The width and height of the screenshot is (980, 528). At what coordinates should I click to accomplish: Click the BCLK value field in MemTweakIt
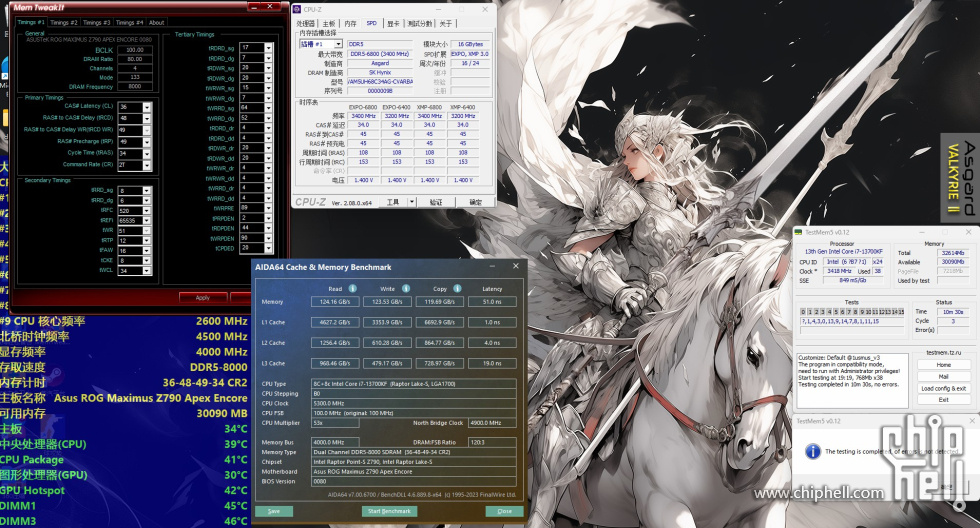click(135, 50)
